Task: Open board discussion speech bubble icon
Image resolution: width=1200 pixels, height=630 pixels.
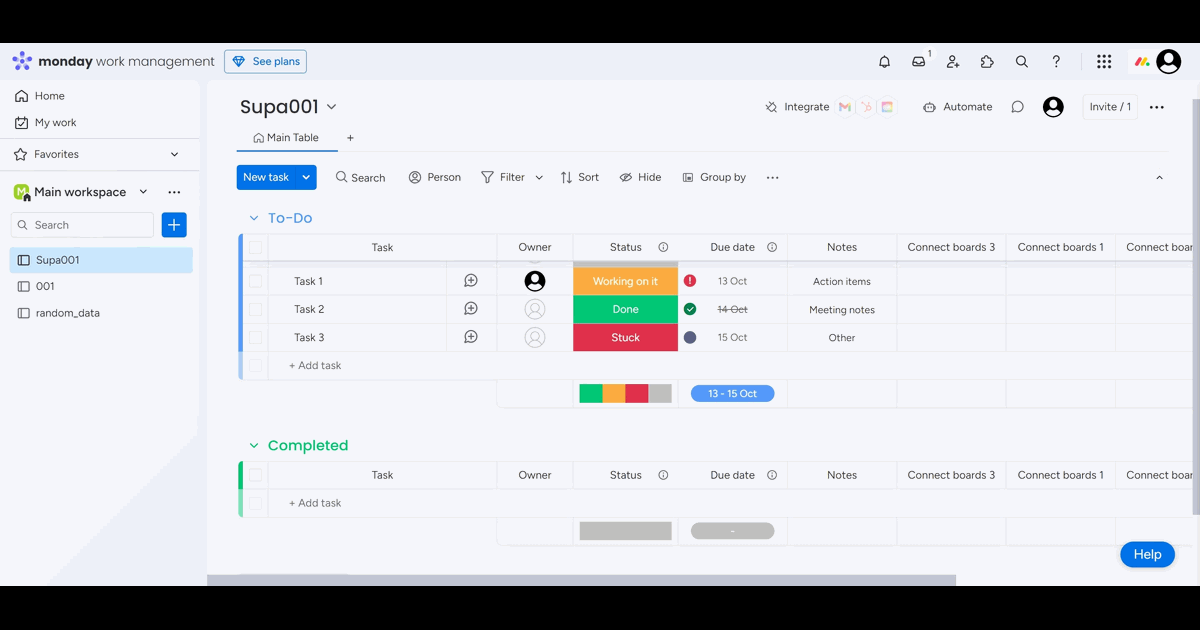Action: coord(1017,107)
